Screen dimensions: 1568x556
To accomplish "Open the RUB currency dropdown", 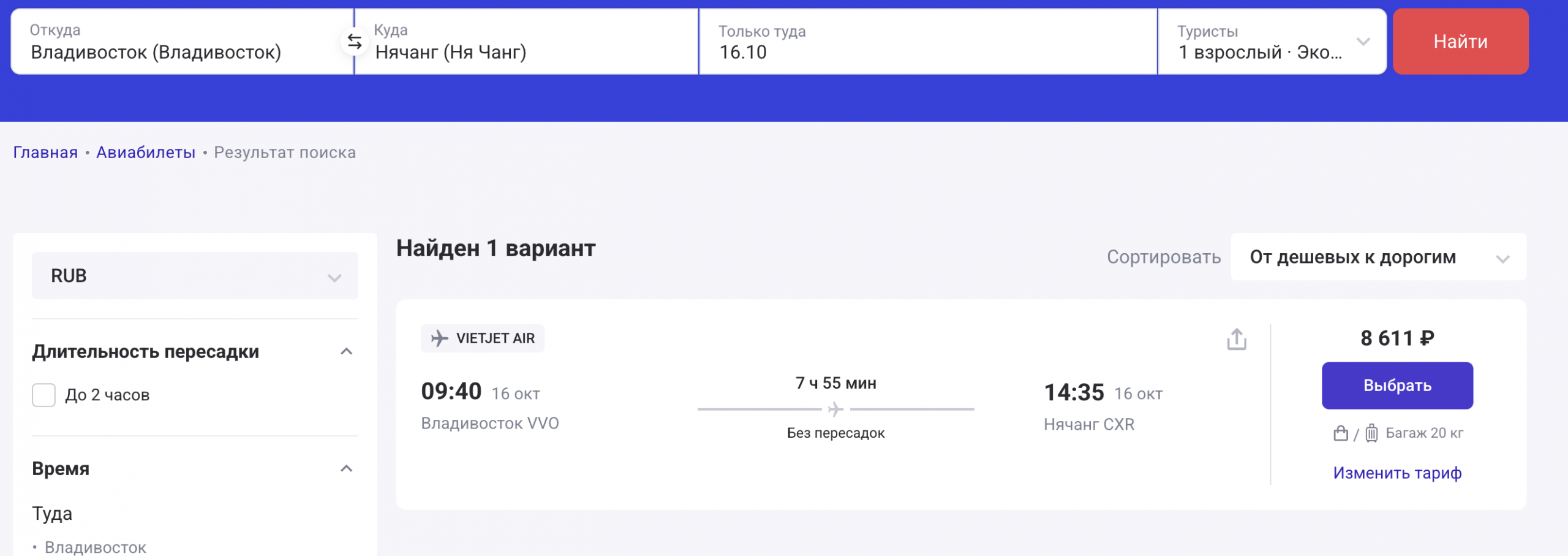I will pyautogui.click(x=195, y=276).
